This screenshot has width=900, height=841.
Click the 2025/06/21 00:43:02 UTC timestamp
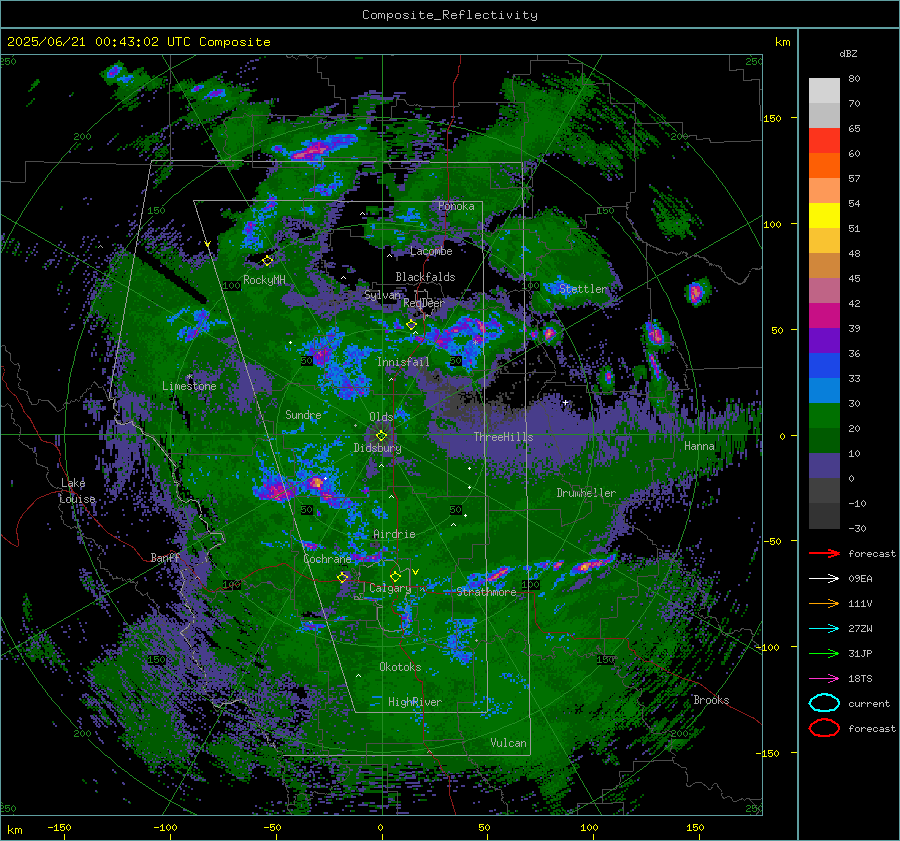tap(139, 42)
